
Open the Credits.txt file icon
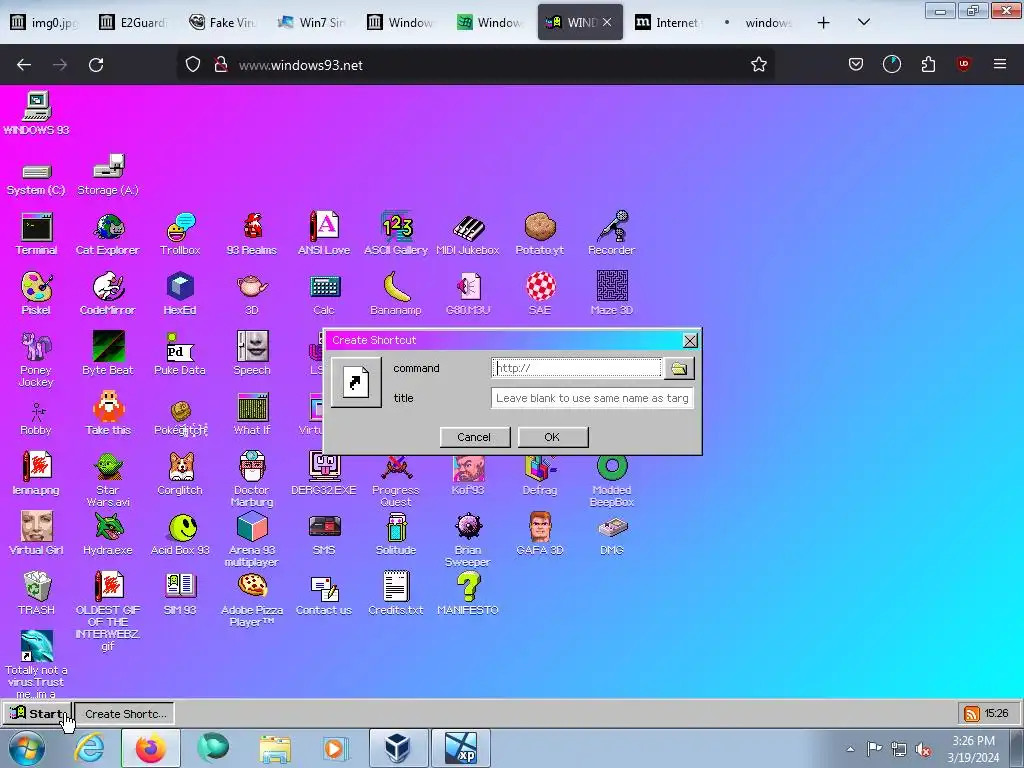click(x=396, y=593)
